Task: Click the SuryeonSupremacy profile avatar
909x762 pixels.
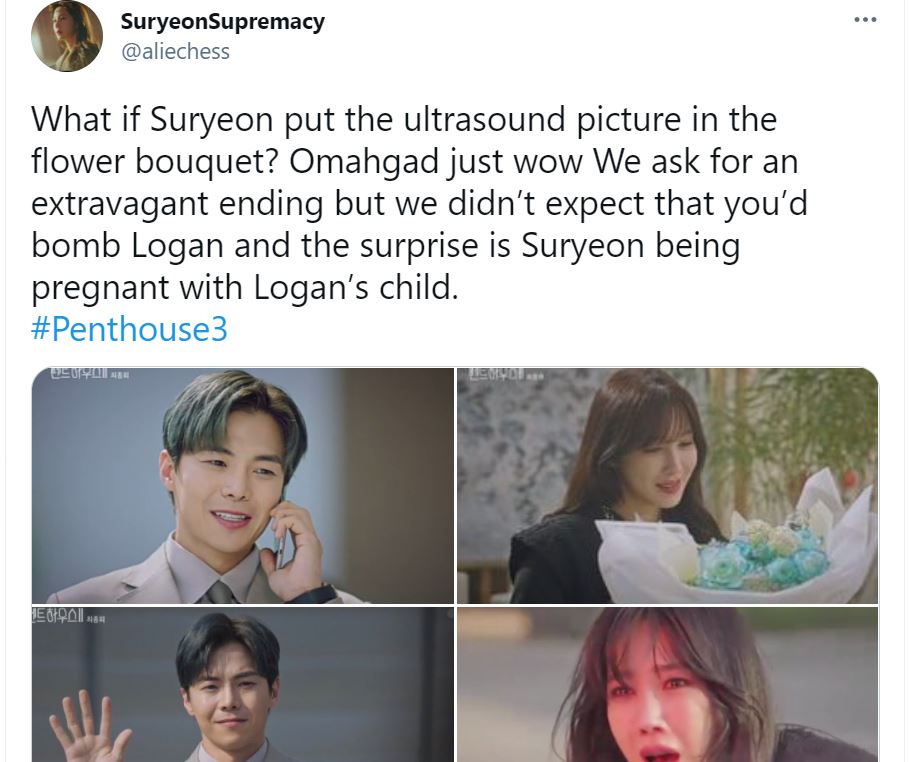Action: point(67,36)
